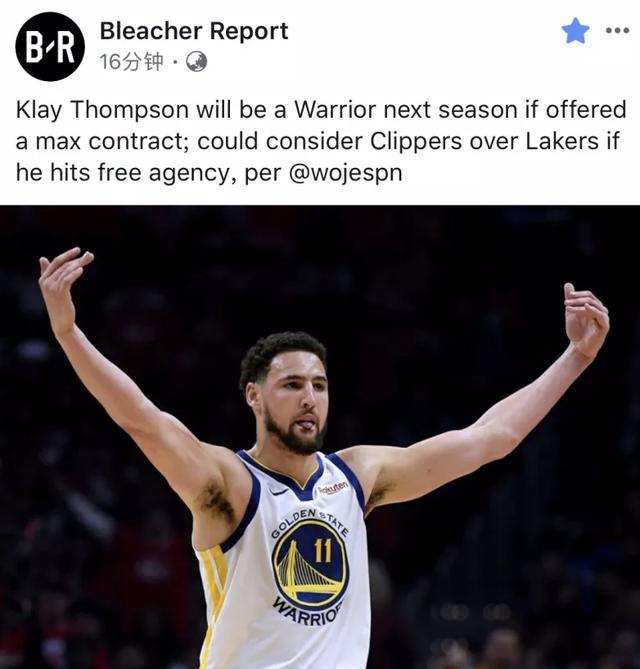Click the word "Clippers" in the caption

pos(416,142)
